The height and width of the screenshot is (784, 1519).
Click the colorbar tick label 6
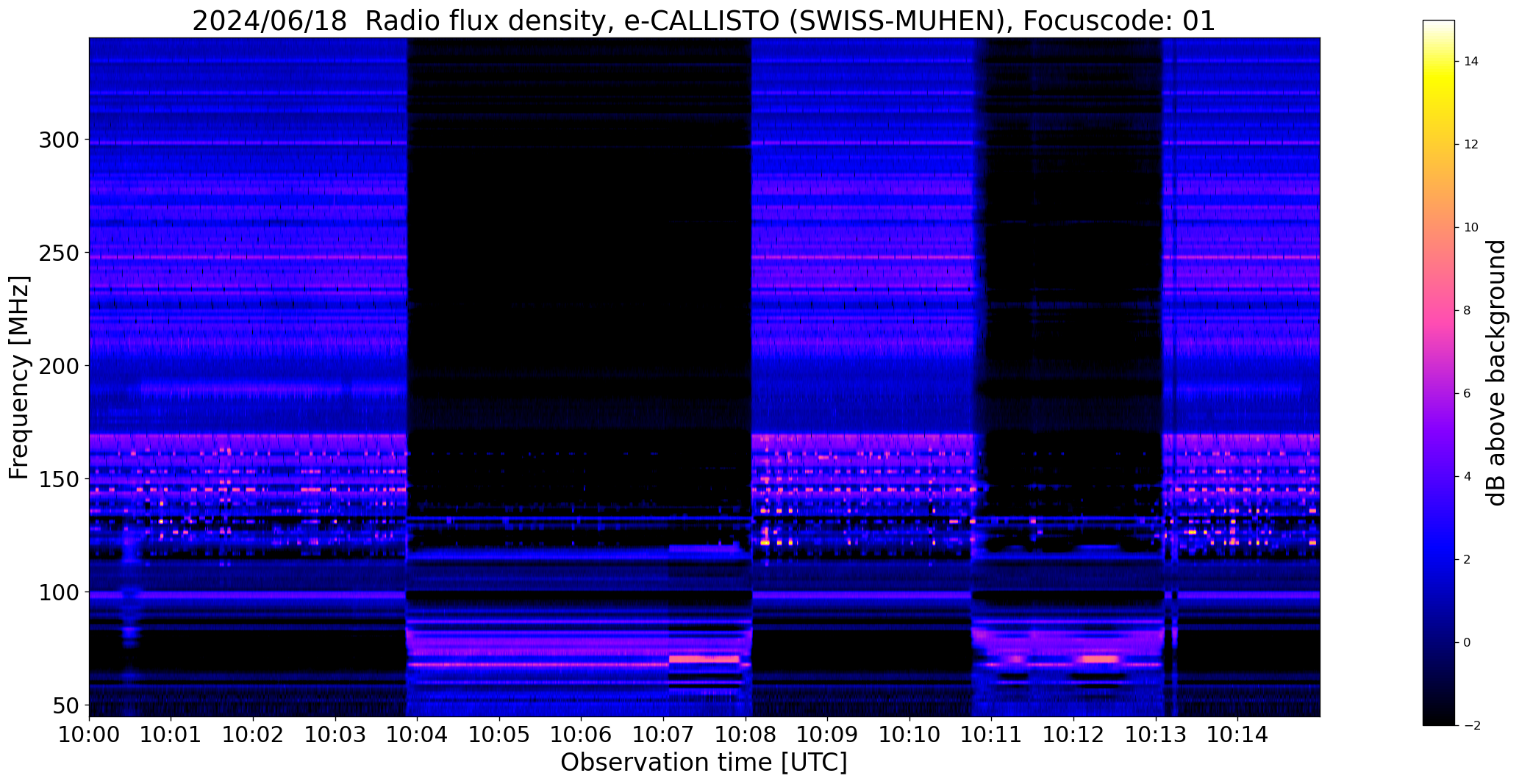(x=1468, y=394)
